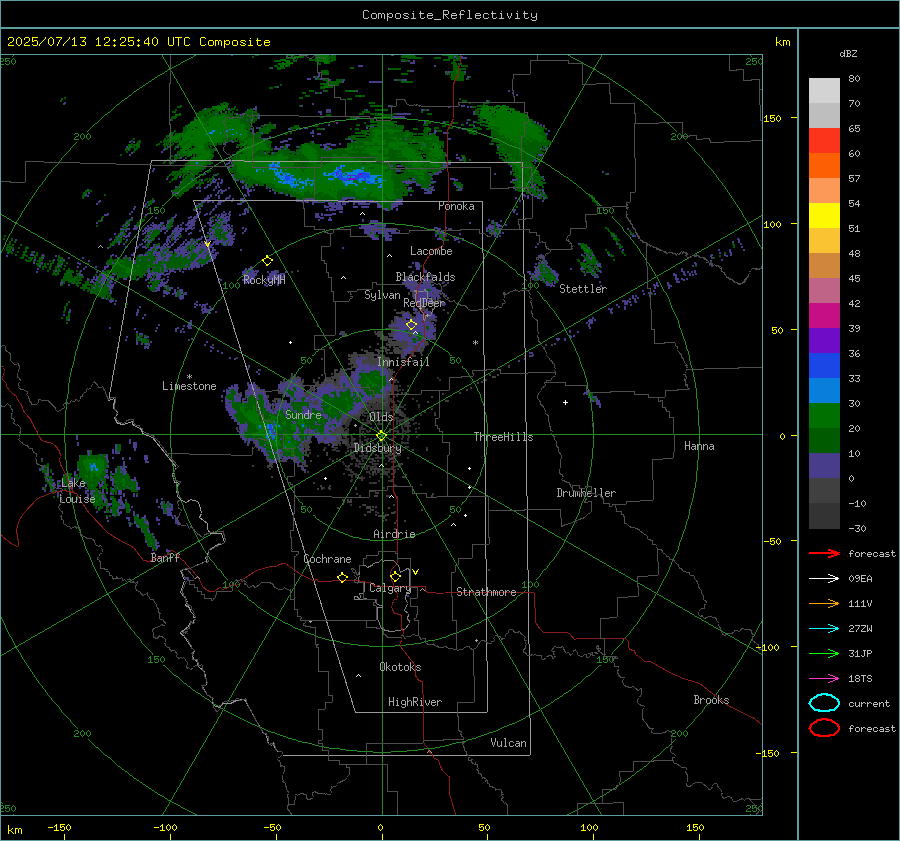Pick the pink 42-45 dBZ color swatch
This screenshot has height=841, width=900.
pos(824,290)
